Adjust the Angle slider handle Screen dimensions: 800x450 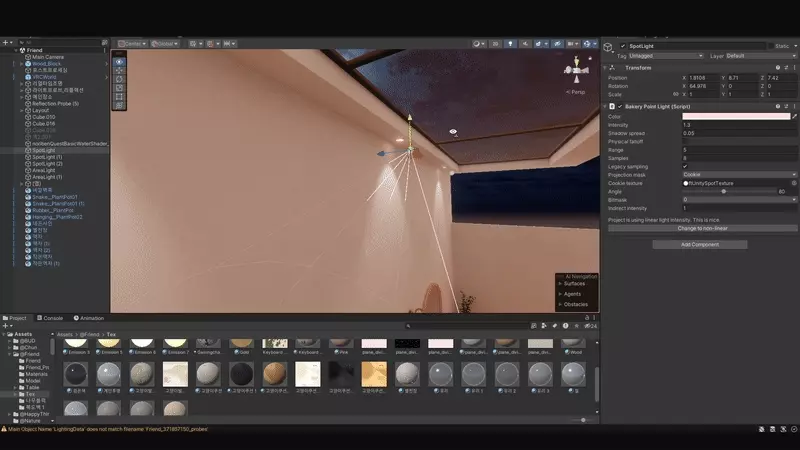[x=723, y=191]
